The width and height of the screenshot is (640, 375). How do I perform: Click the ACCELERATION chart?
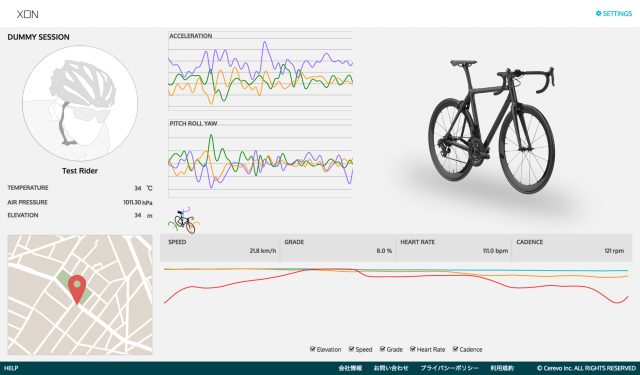260,71
